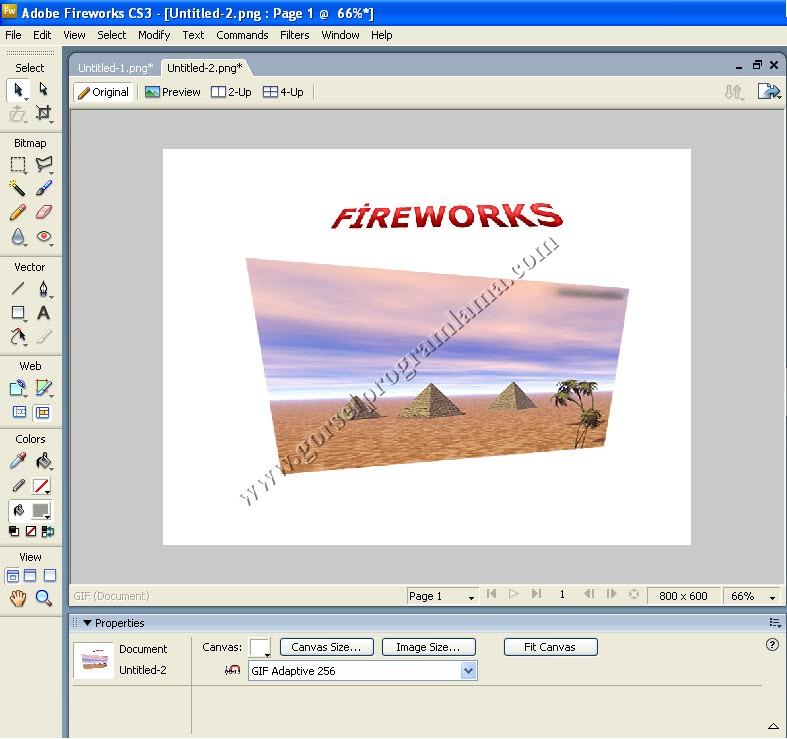Viewport: 787px width, 739px height.
Task: Pick the Pen tool in Vector section
Action: (x=43, y=290)
